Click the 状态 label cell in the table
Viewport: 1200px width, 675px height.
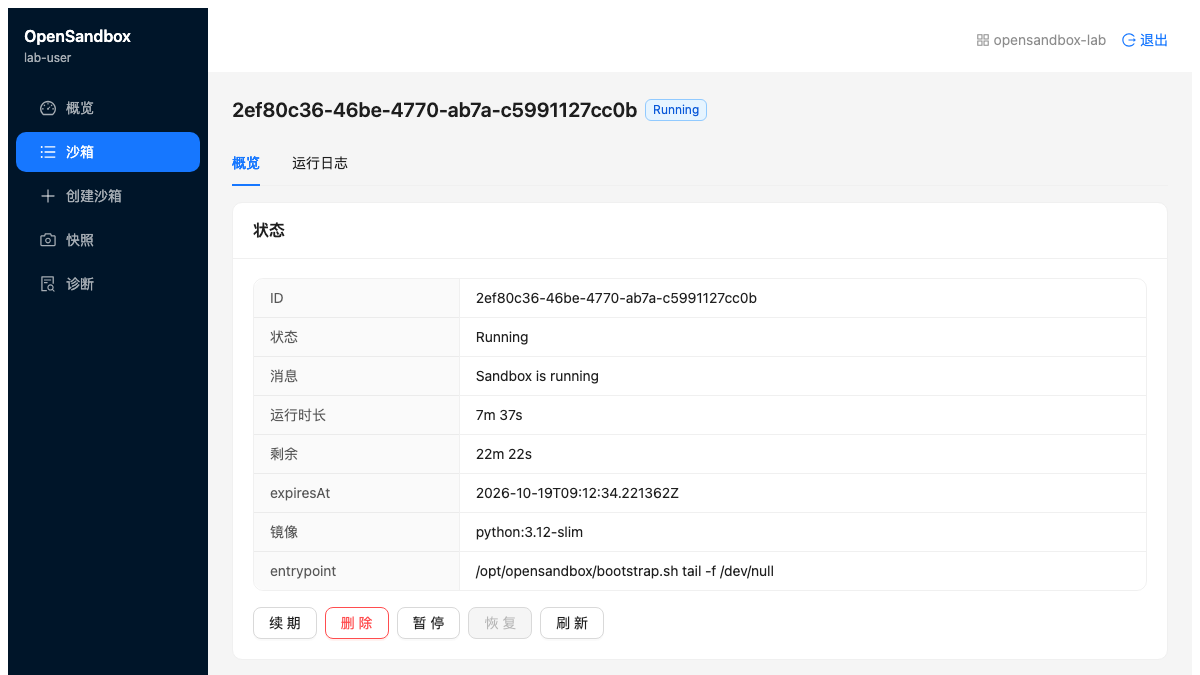pos(357,337)
